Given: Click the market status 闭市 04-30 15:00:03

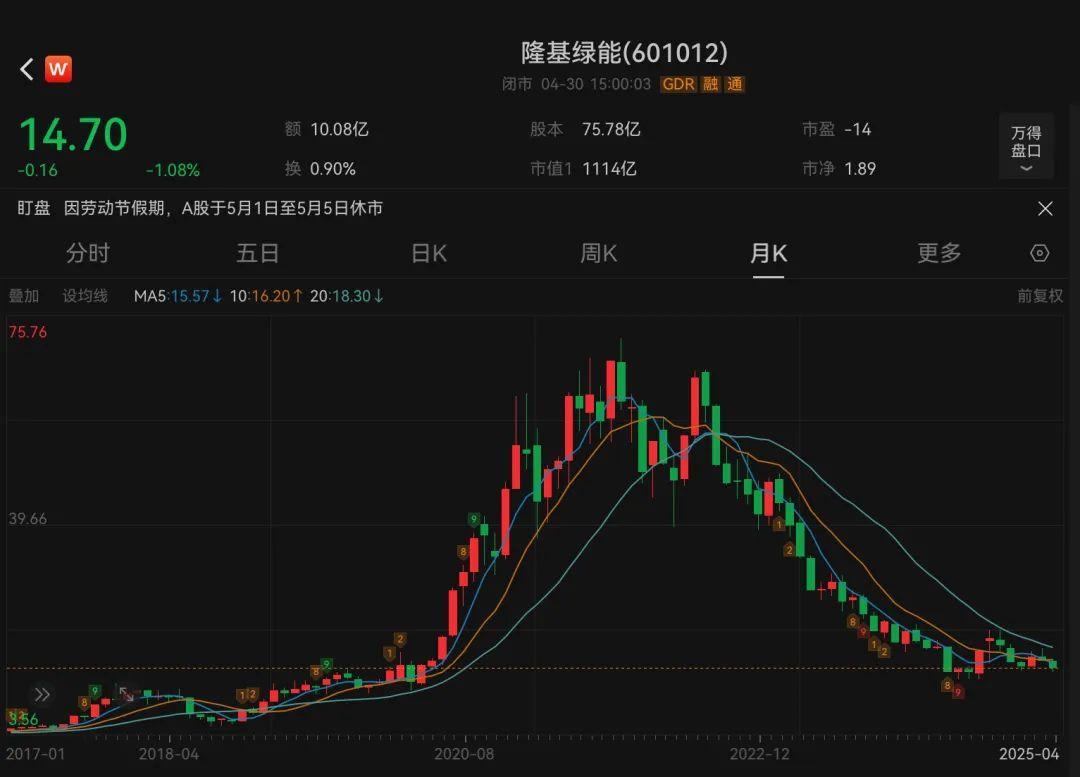Looking at the screenshot, I should tap(576, 85).
